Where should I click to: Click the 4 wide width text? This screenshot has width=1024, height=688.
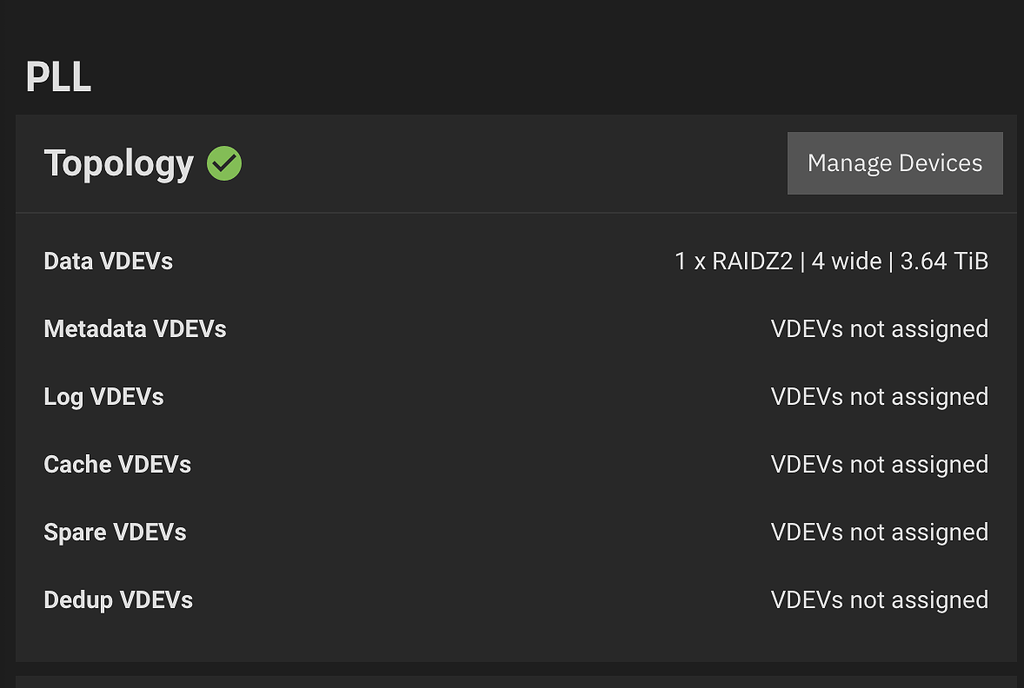tap(846, 261)
